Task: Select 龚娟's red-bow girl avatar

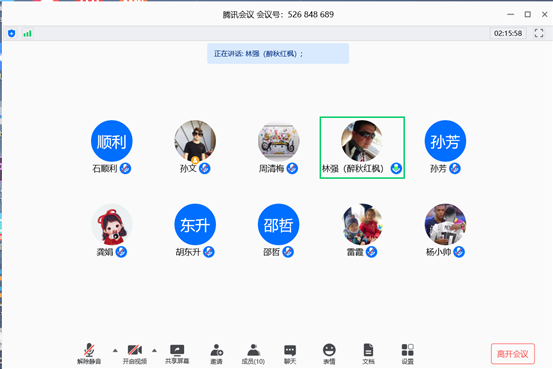Action: 111,224
